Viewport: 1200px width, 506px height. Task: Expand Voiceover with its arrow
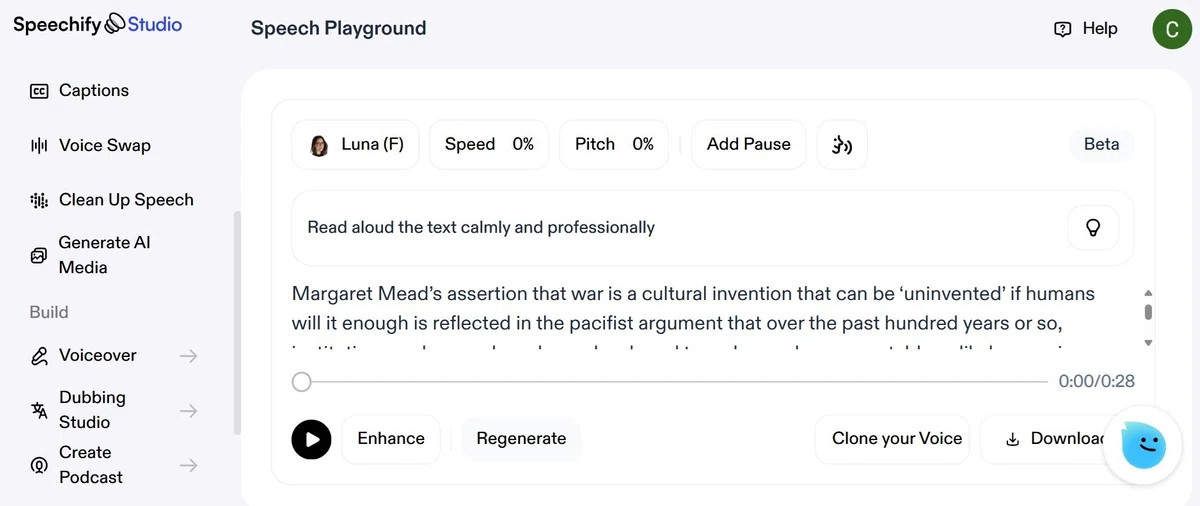(x=188, y=356)
